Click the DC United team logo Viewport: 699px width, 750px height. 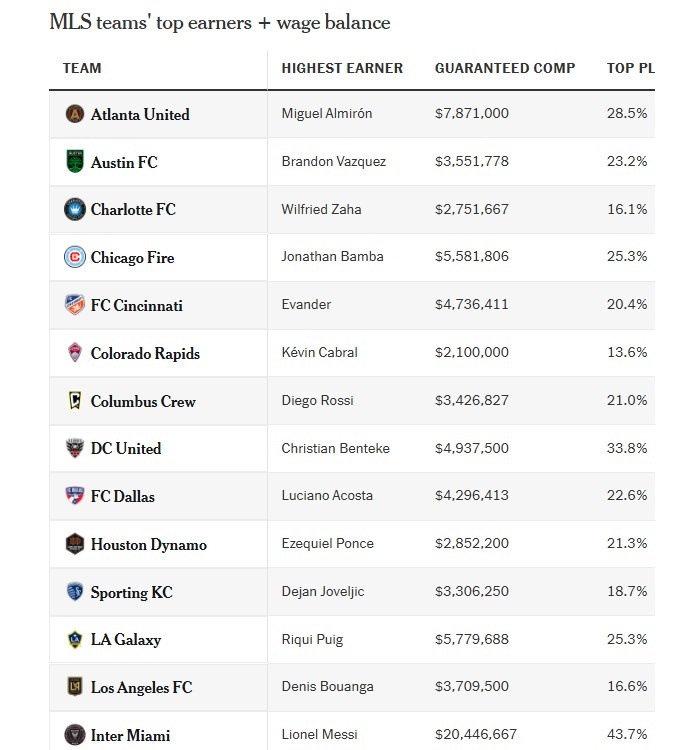(x=75, y=448)
